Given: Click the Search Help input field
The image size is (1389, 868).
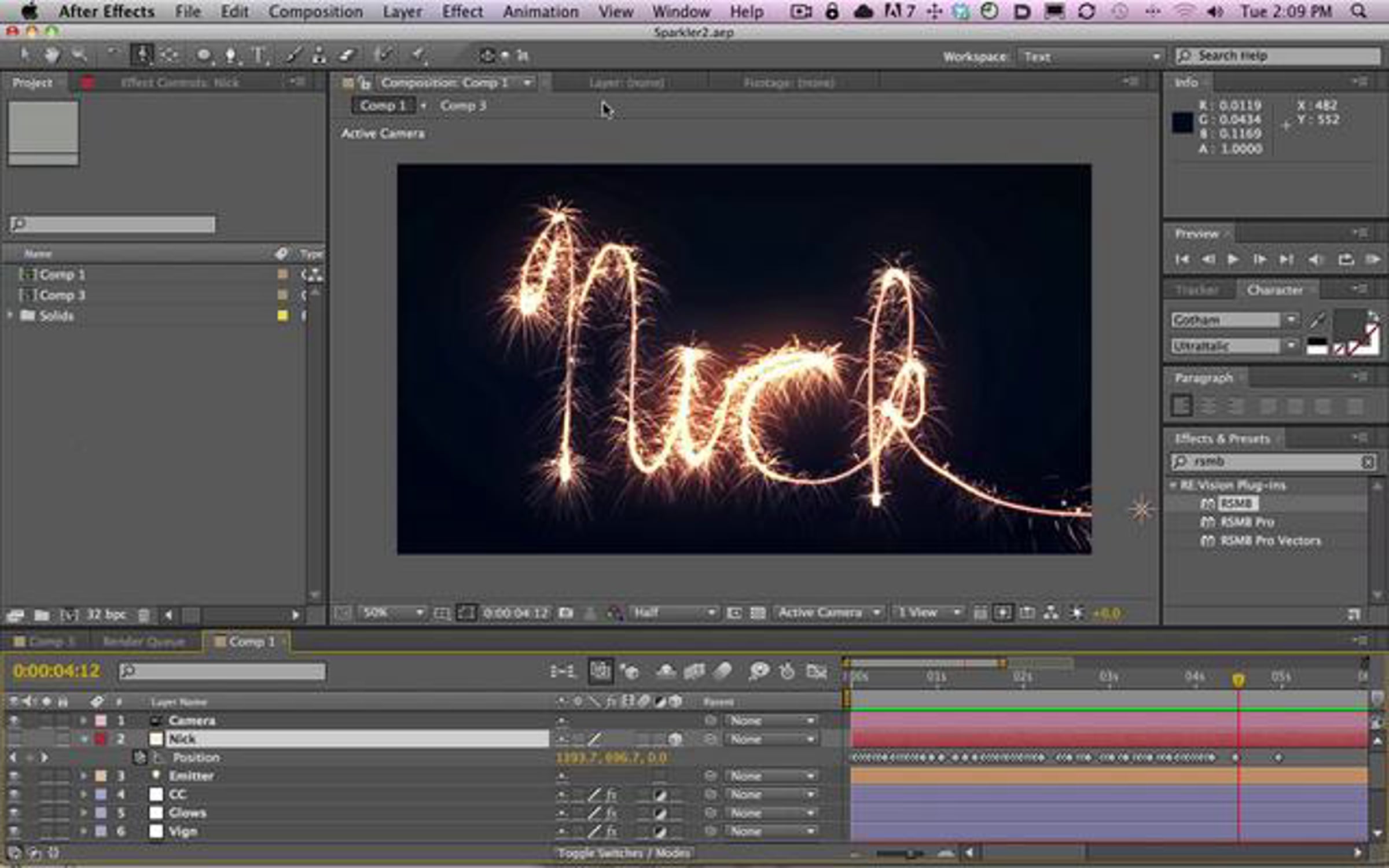Looking at the screenshot, I should [1278, 56].
